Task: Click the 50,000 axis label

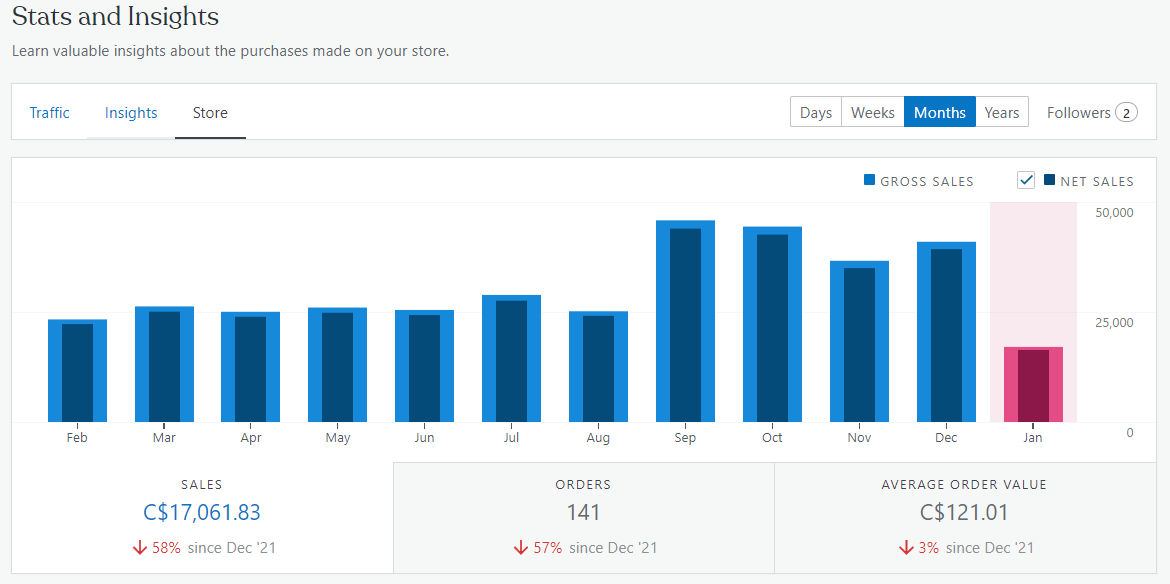Action: pyautogui.click(x=1114, y=213)
